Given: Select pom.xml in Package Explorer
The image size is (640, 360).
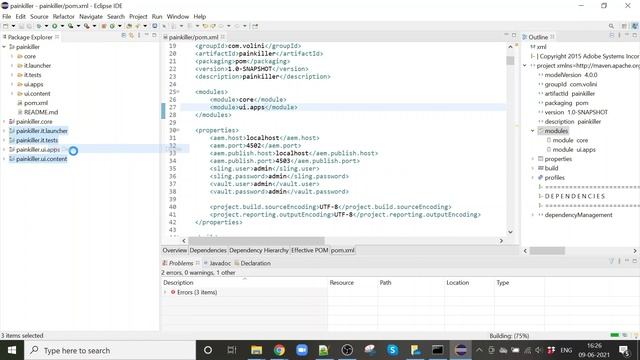Looking at the screenshot, I should click(x=32, y=103).
